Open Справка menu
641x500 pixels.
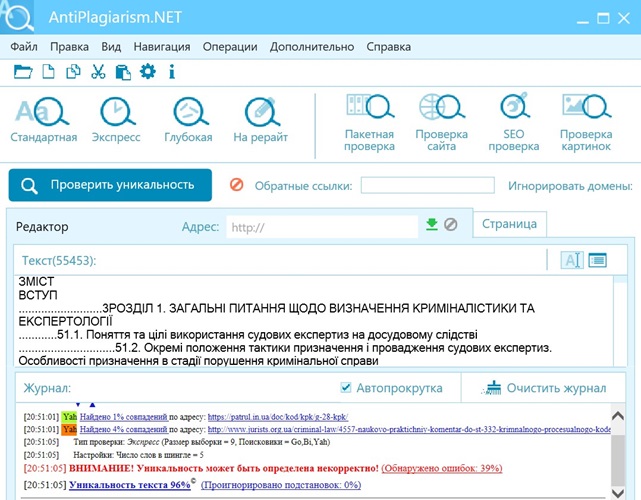pyautogui.click(x=388, y=47)
